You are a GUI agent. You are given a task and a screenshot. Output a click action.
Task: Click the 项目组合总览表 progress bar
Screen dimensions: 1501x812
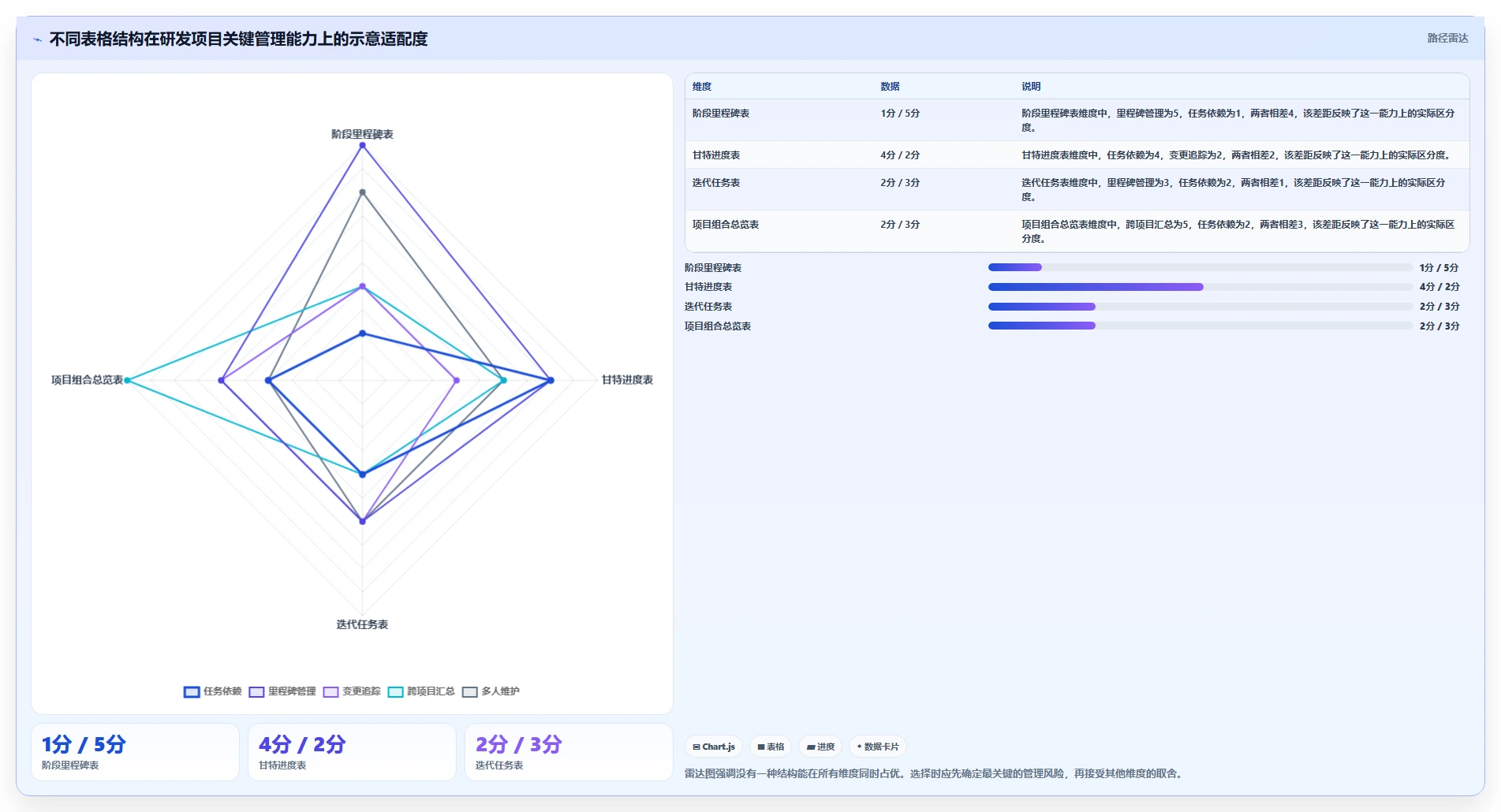click(1200, 326)
